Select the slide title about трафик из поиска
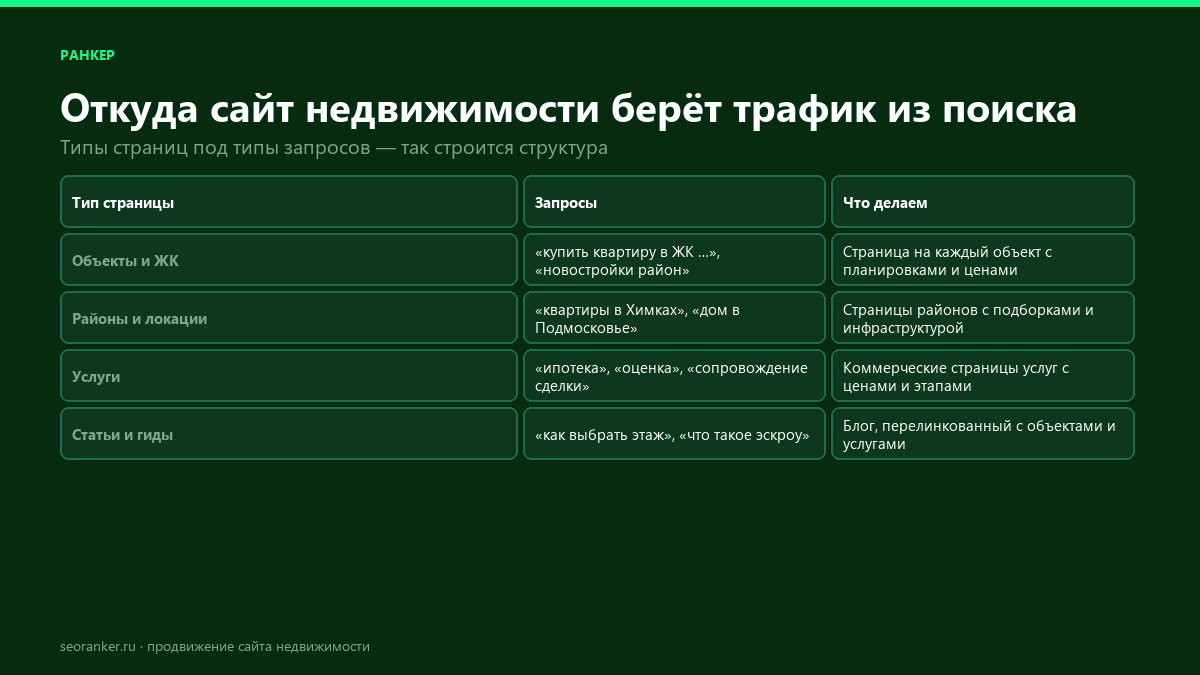This screenshot has height=675, width=1200. pos(568,108)
